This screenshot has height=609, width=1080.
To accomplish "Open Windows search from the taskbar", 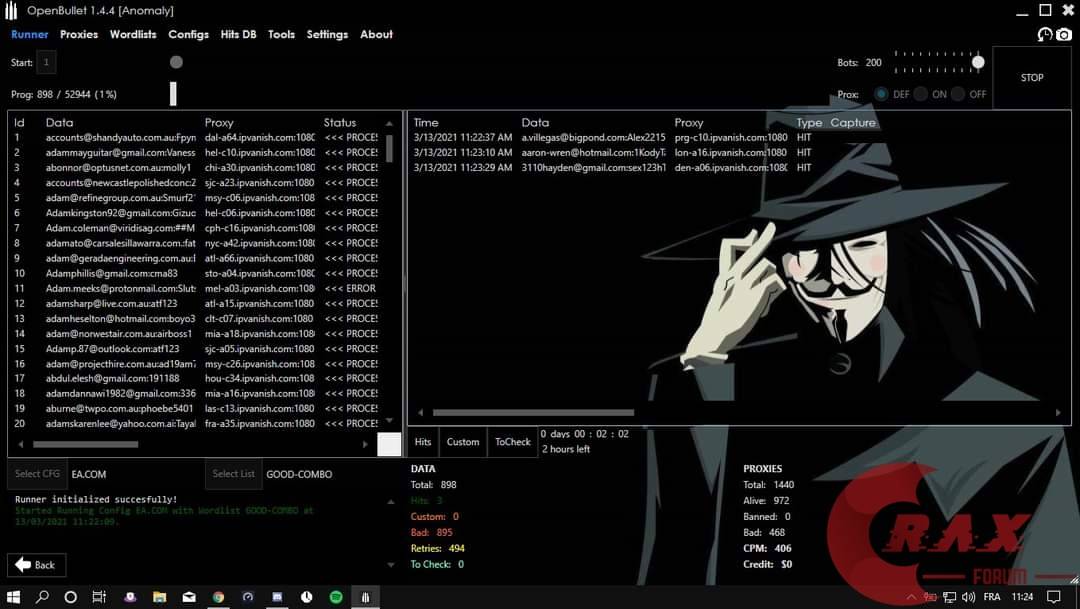I will [42, 597].
